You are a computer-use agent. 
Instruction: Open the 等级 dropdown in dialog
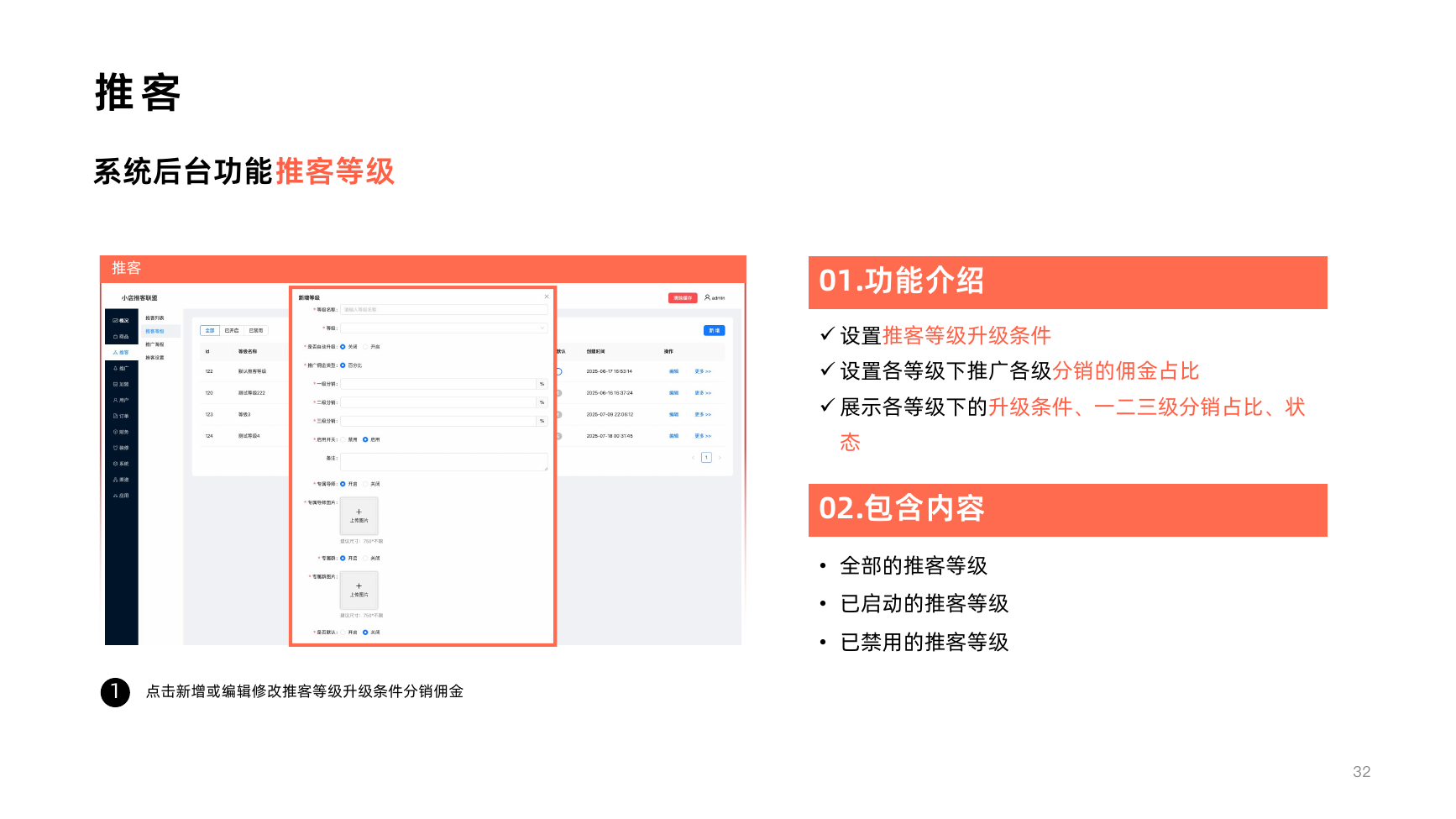[x=444, y=328]
